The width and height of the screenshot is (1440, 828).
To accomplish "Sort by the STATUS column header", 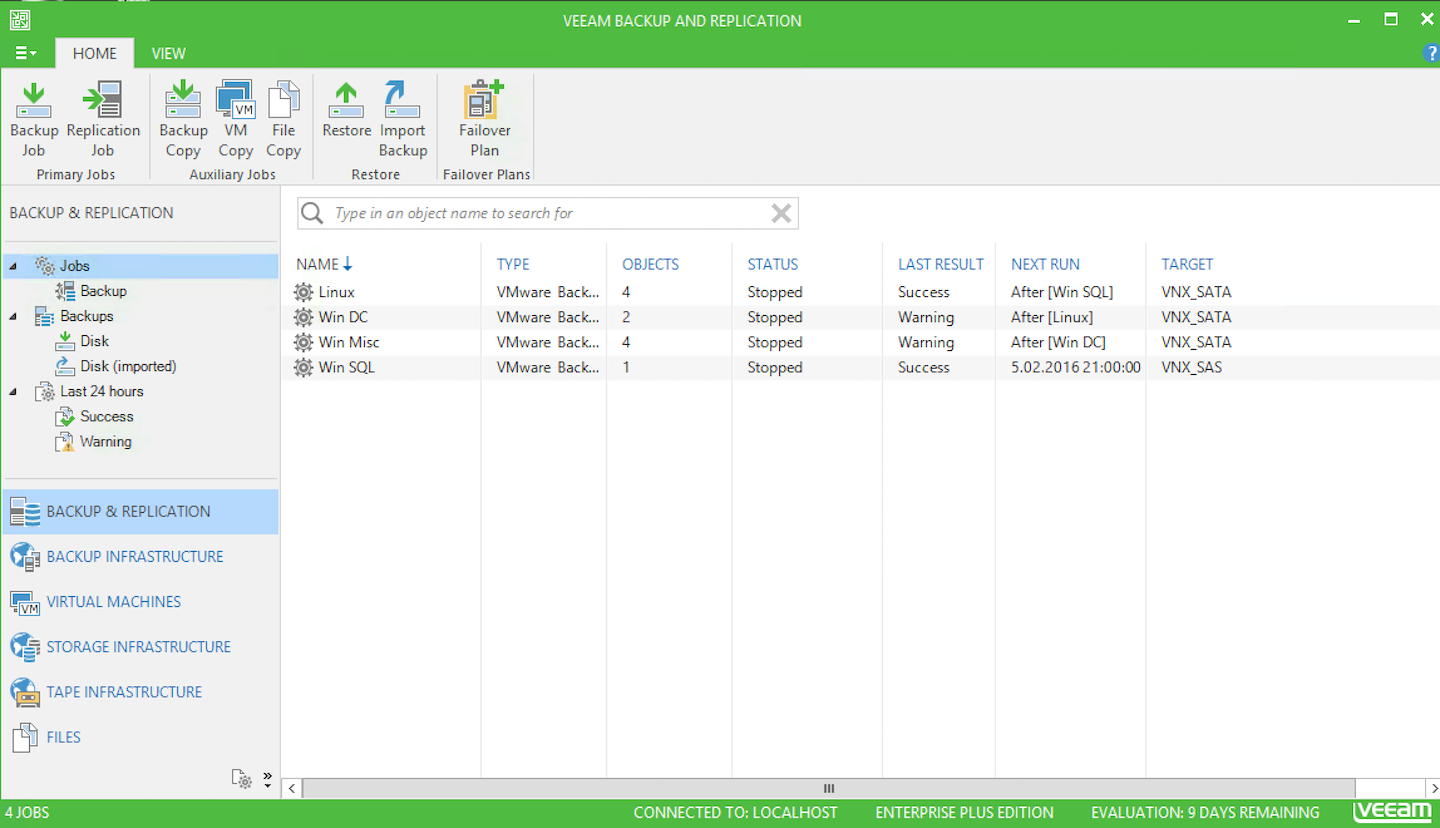I will 773,264.
